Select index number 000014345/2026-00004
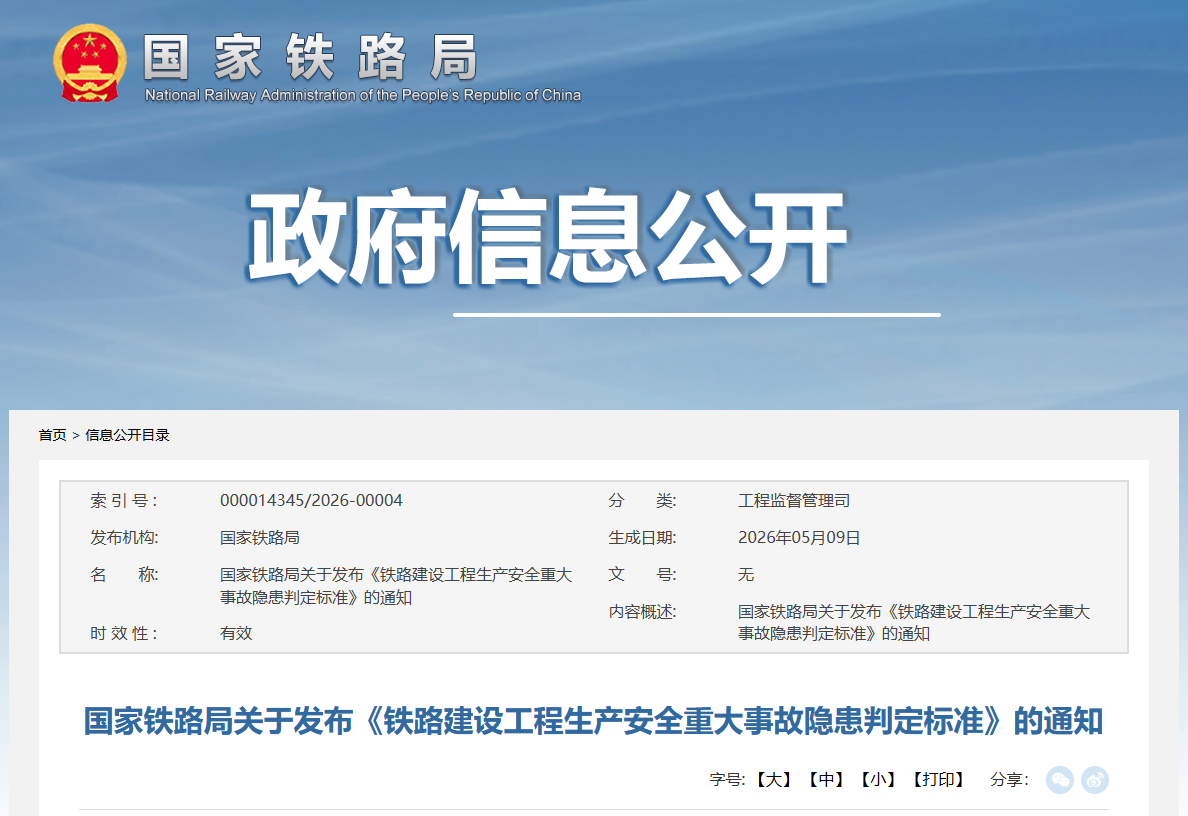 pos(311,500)
